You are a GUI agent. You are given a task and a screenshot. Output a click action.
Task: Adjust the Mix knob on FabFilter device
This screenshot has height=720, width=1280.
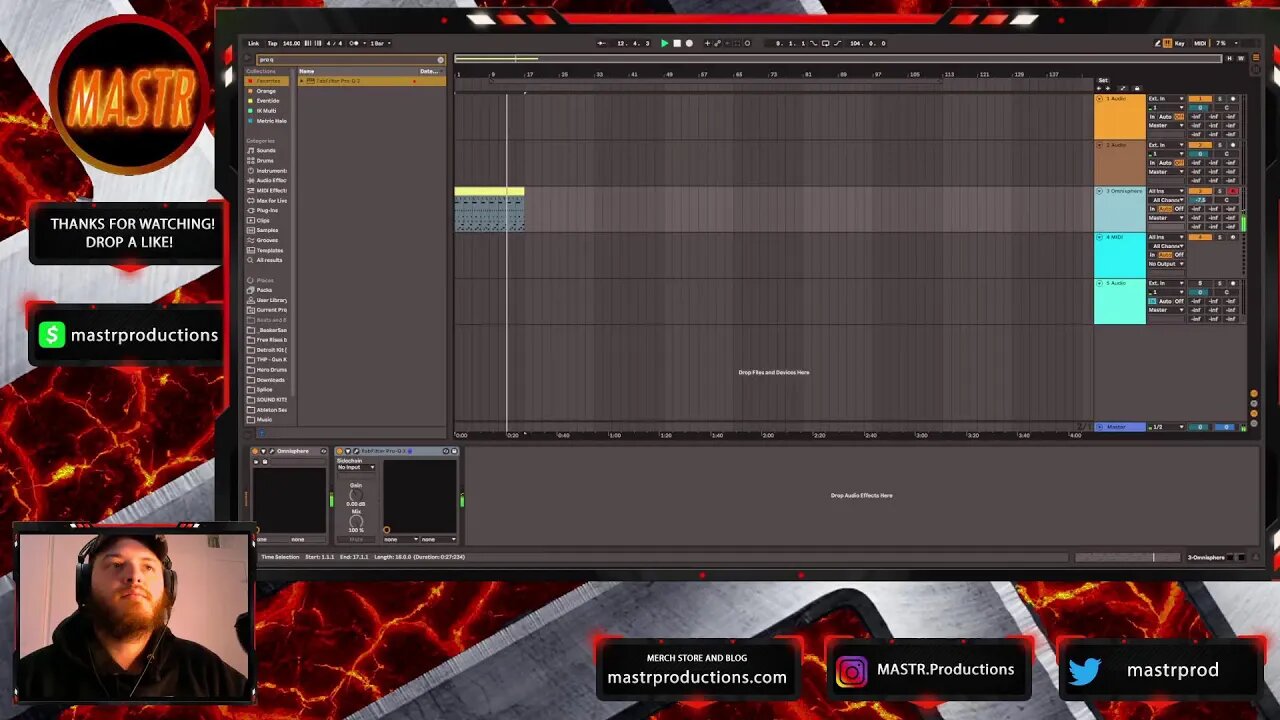pos(356,521)
